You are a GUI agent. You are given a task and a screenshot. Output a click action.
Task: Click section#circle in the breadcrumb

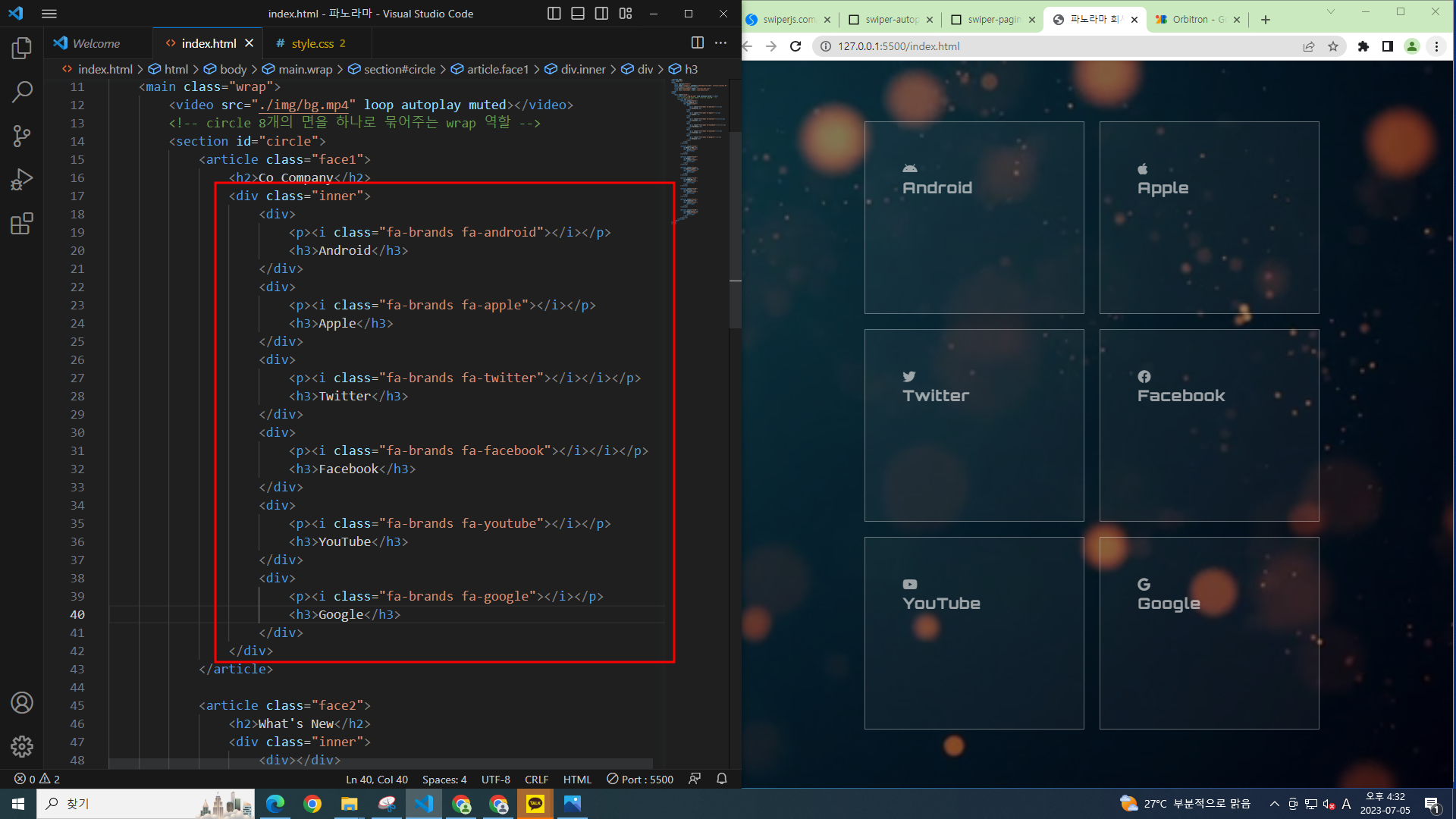pos(399,69)
